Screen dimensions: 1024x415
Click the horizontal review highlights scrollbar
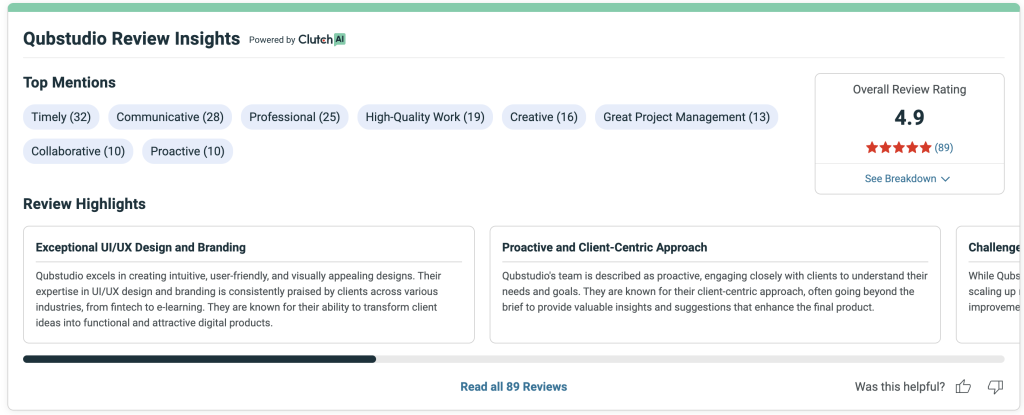point(199,358)
